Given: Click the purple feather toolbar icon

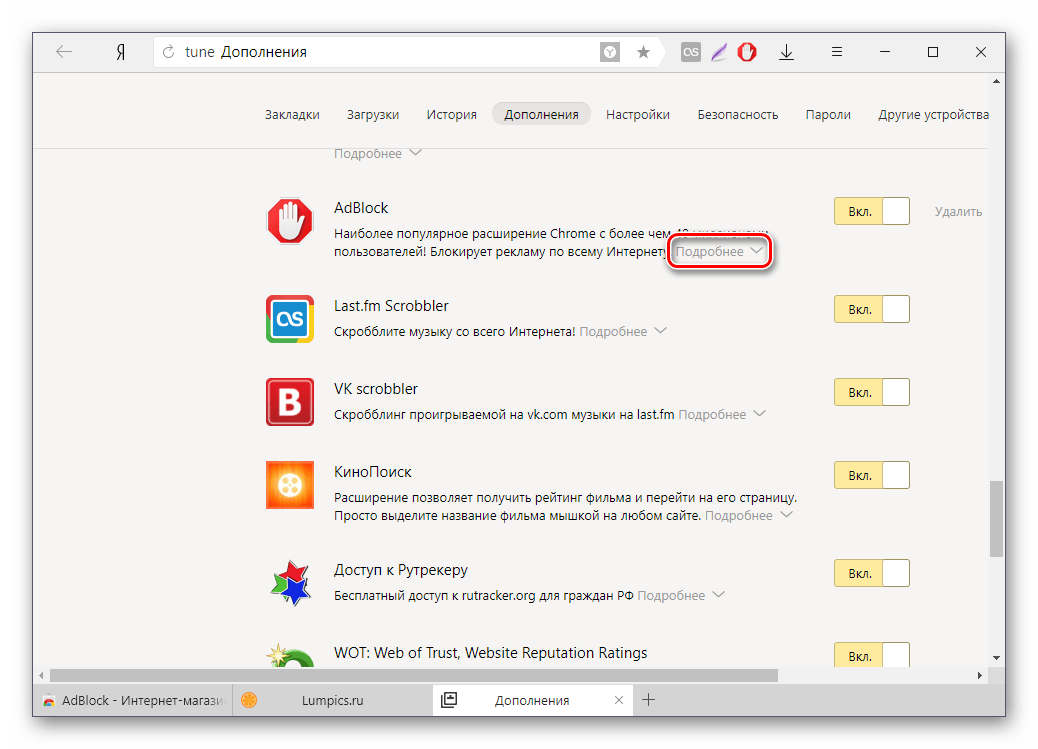Looking at the screenshot, I should pyautogui.click(x=718, y=52).
